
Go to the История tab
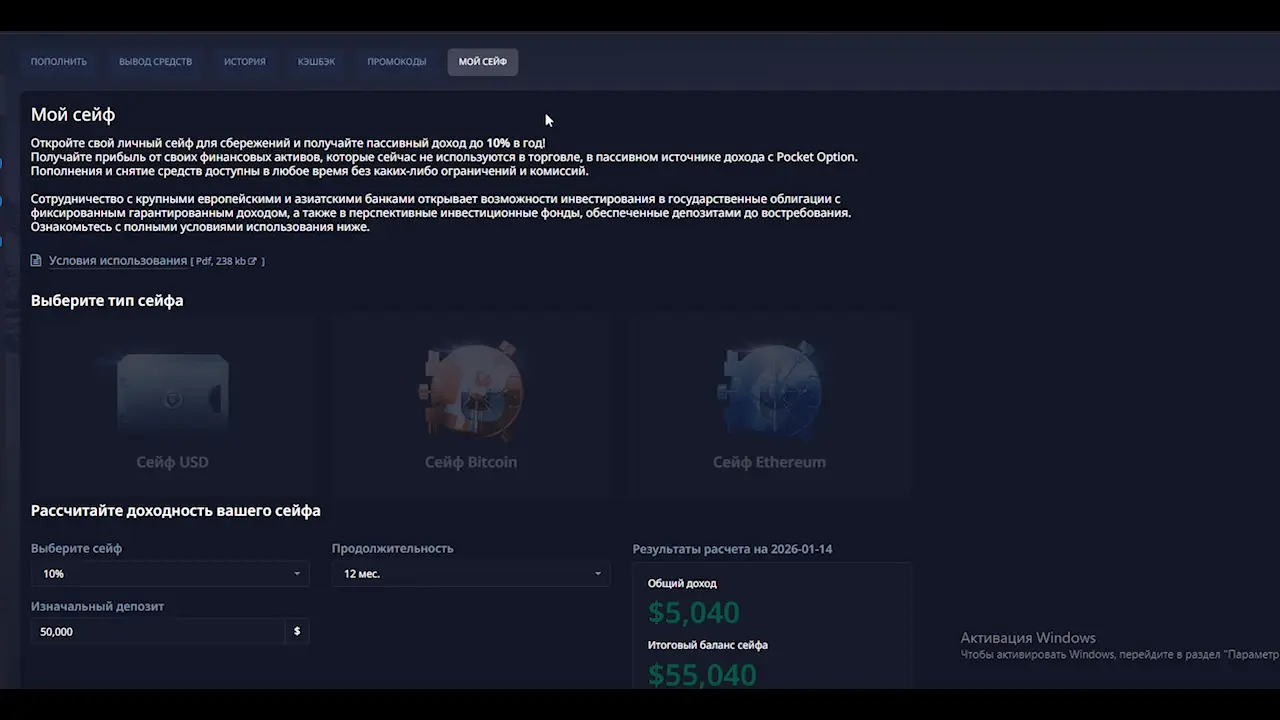pos(245,62)
